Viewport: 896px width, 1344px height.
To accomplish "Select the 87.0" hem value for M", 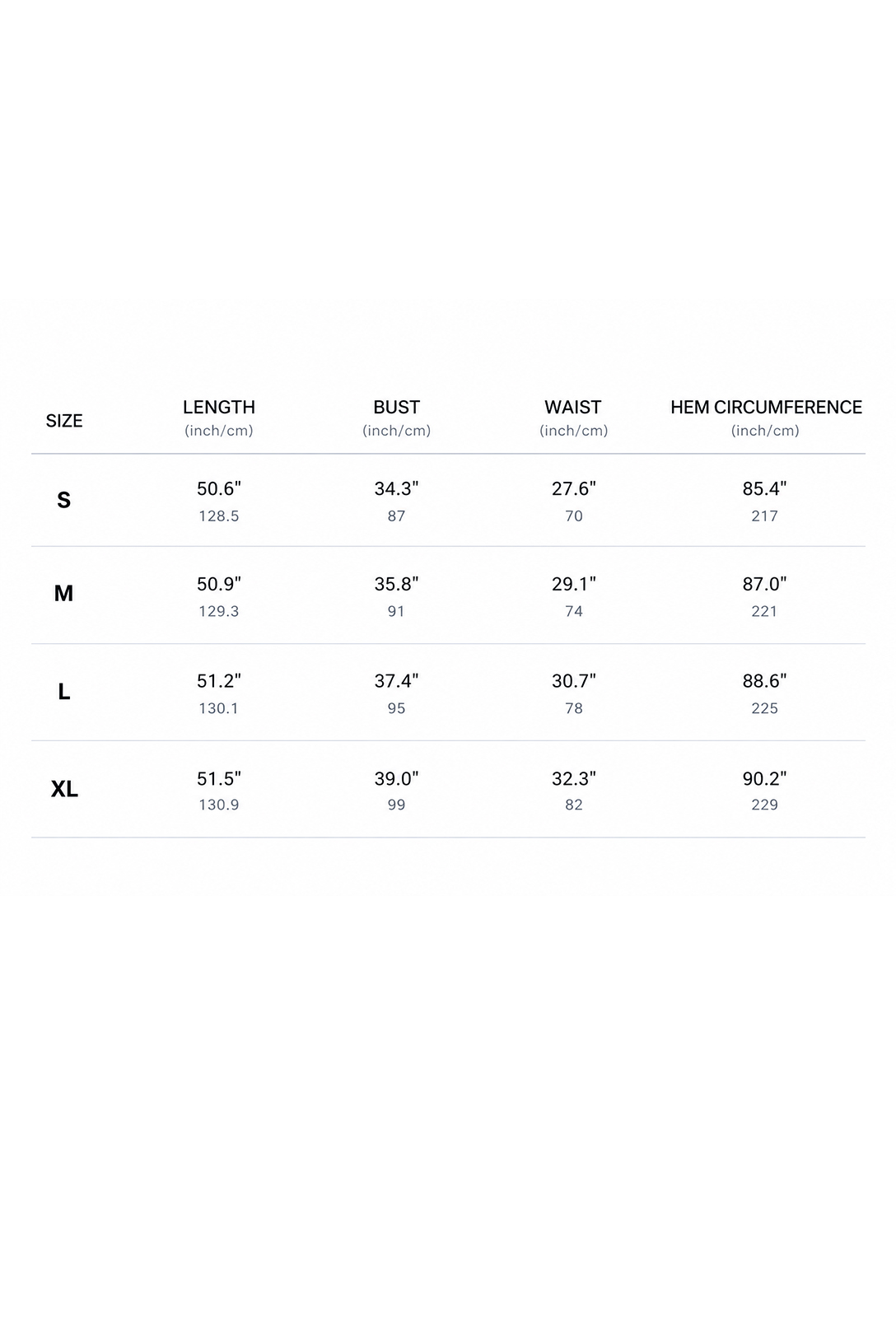I will (x=764, y=584).
